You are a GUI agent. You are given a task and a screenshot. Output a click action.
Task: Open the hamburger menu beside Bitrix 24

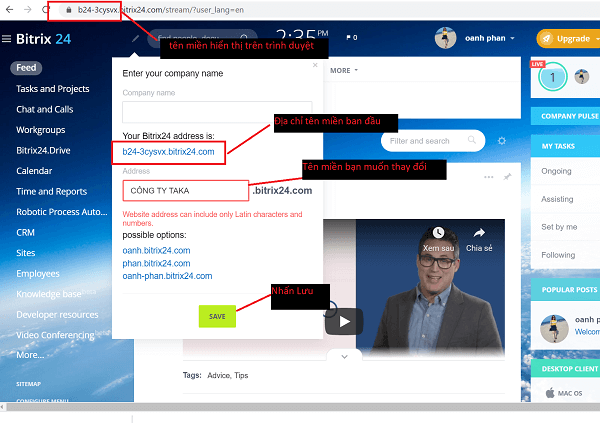(7, 39)
